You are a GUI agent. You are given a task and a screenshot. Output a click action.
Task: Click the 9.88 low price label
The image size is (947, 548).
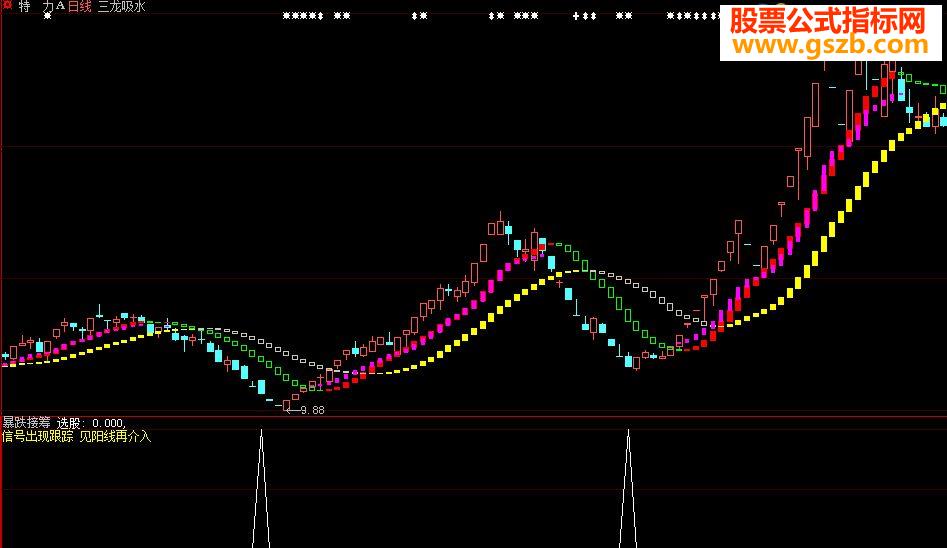pyautogui.click(x=312, y=410)
